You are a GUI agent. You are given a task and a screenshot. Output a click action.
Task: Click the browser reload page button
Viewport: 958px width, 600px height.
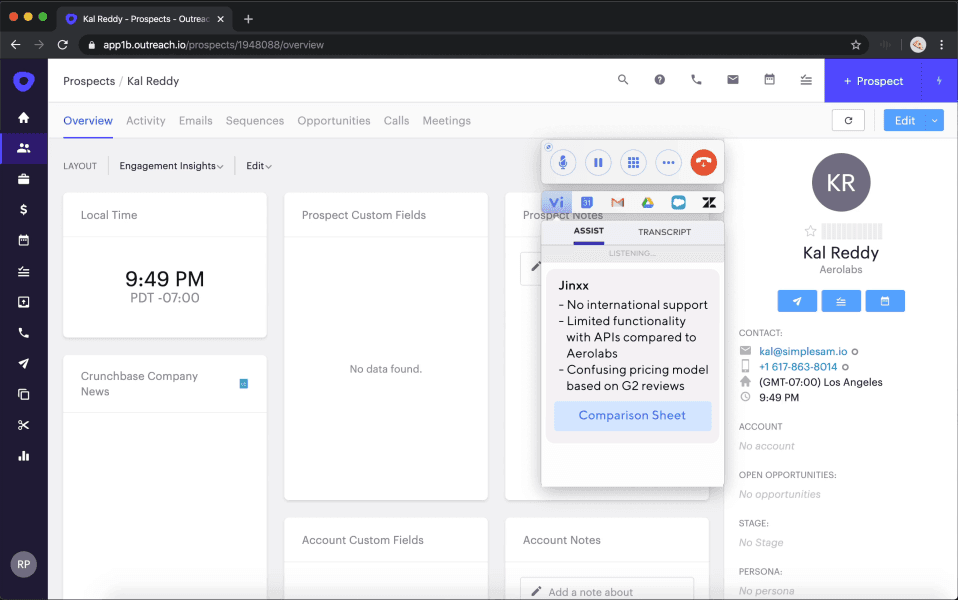[x=63, y=45]
